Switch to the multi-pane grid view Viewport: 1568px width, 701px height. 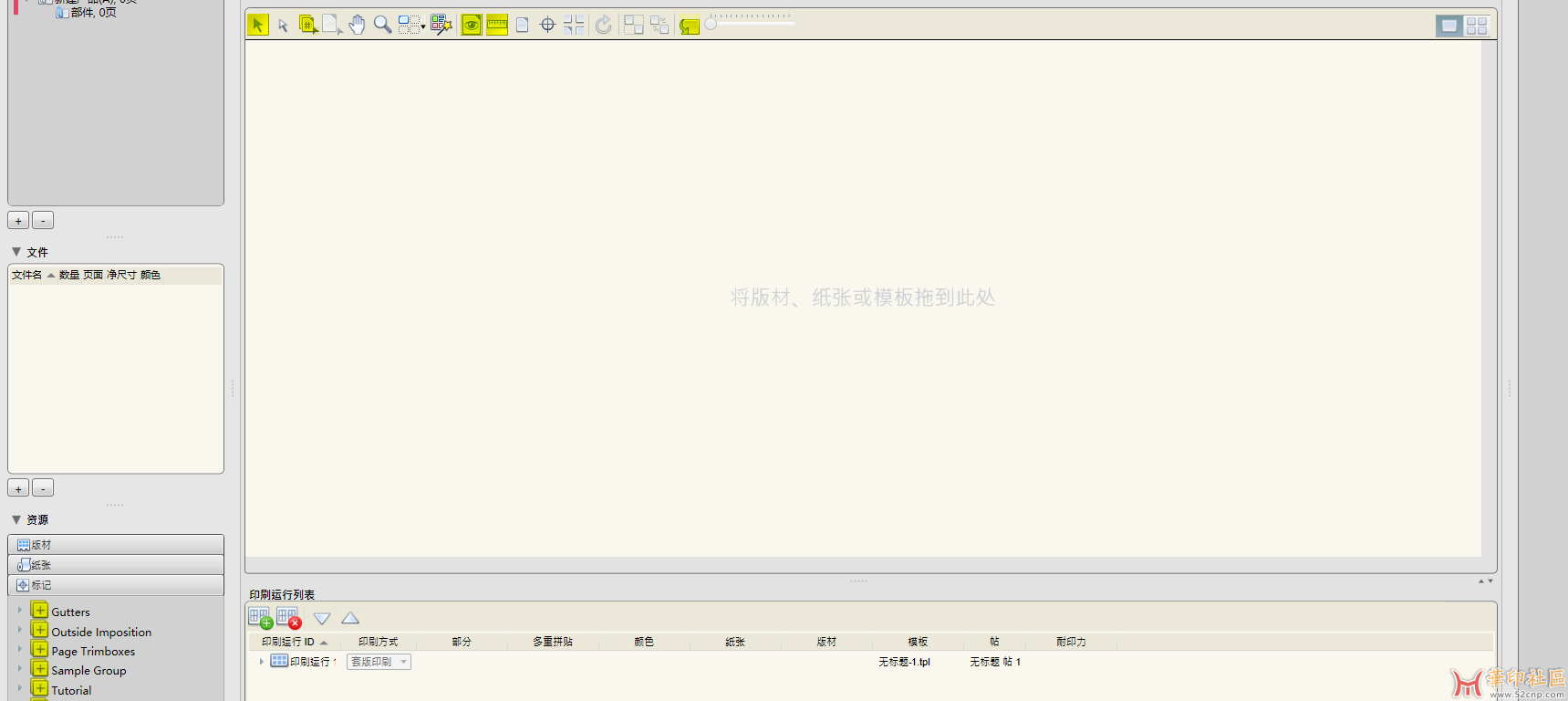pos(1477,26)
